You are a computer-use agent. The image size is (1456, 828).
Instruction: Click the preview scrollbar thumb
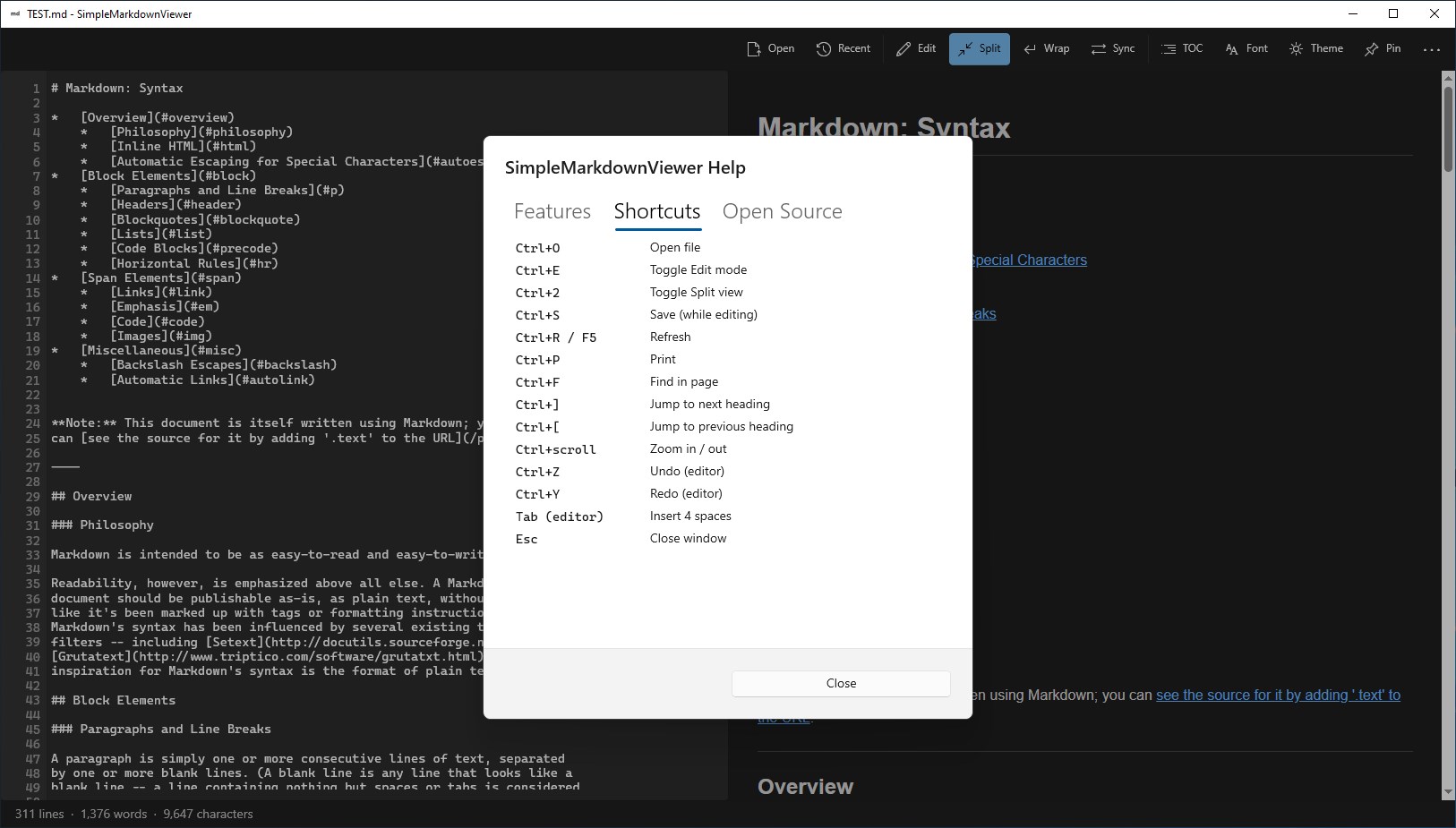pyautogui.click(x=1448, y=130)
